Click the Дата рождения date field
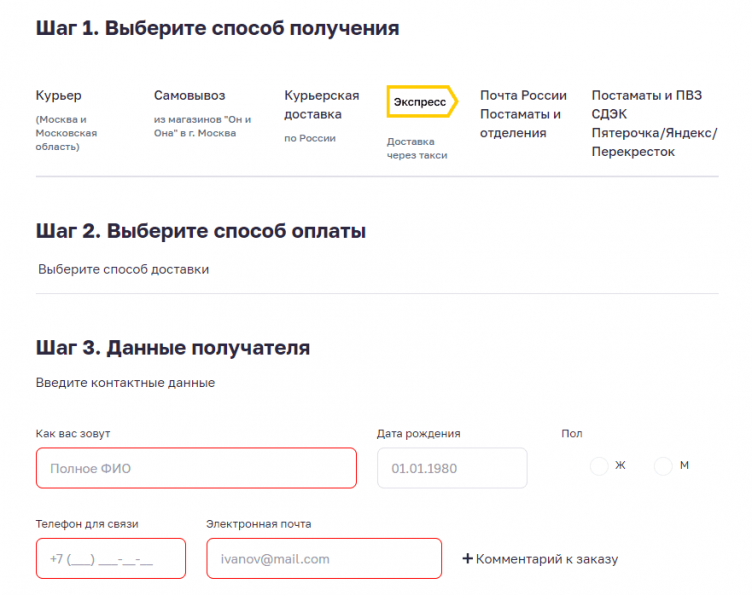Viewport: 752px width, 595px height. tap(451, 468)
